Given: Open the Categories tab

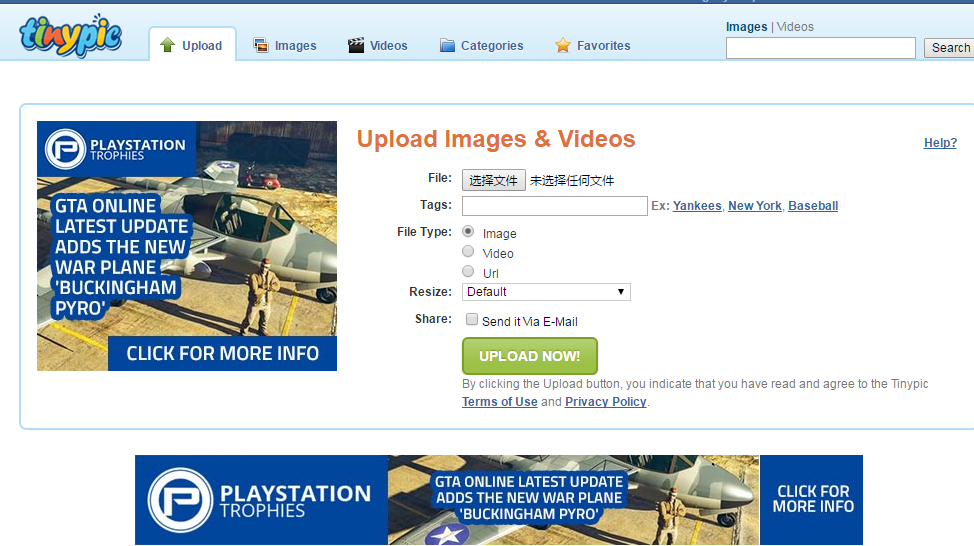Looking at the screenshot, I should coord(481,45).
